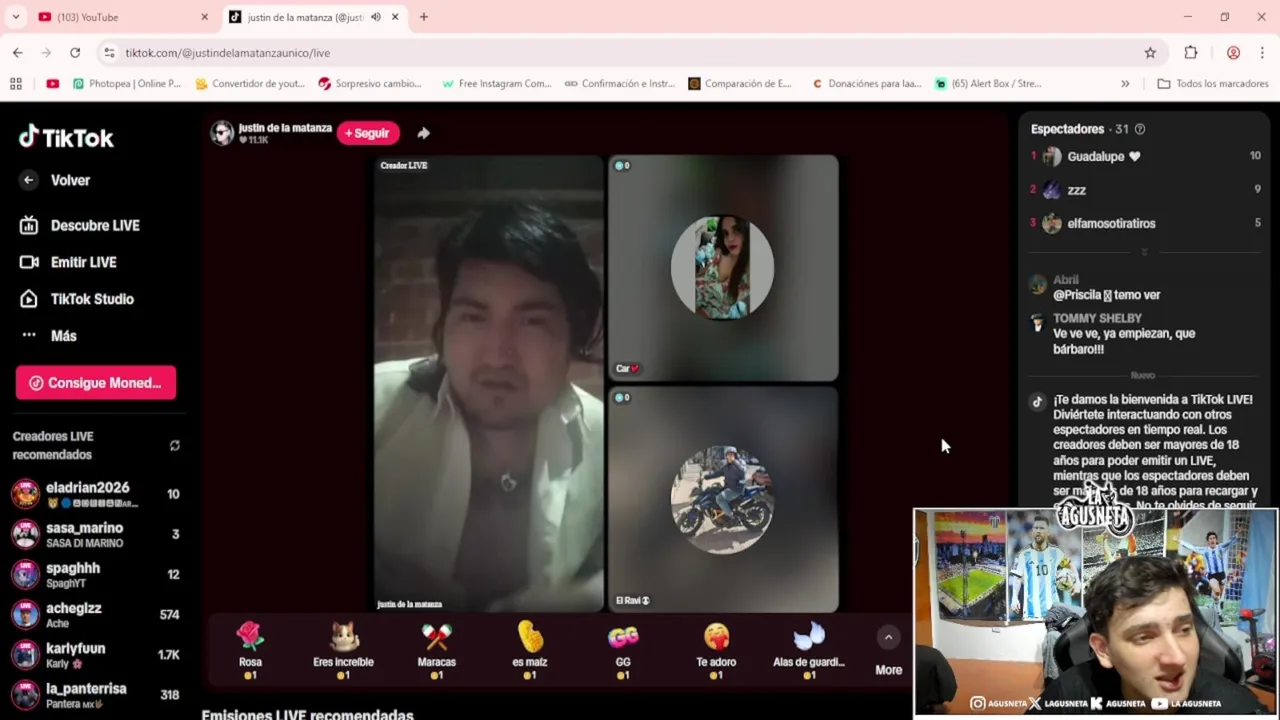This screenshot has height=720, width=1280.
Task: Expand the gift list with More
Action: 888,652
